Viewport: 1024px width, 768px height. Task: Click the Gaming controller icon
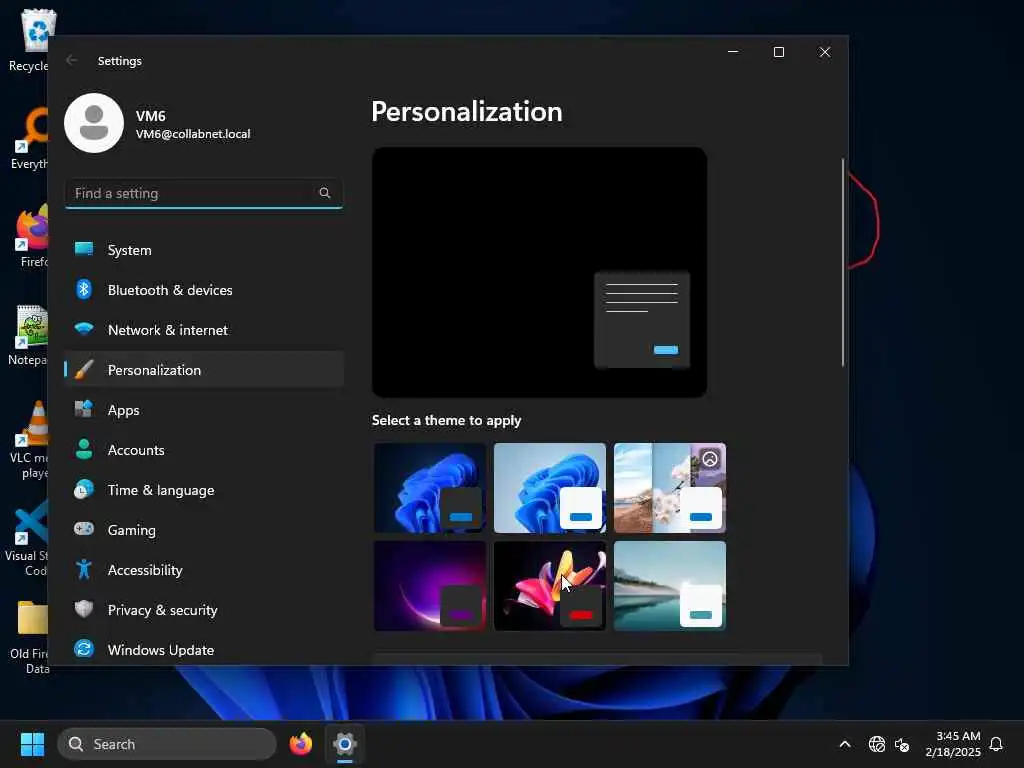coord(84,528)
